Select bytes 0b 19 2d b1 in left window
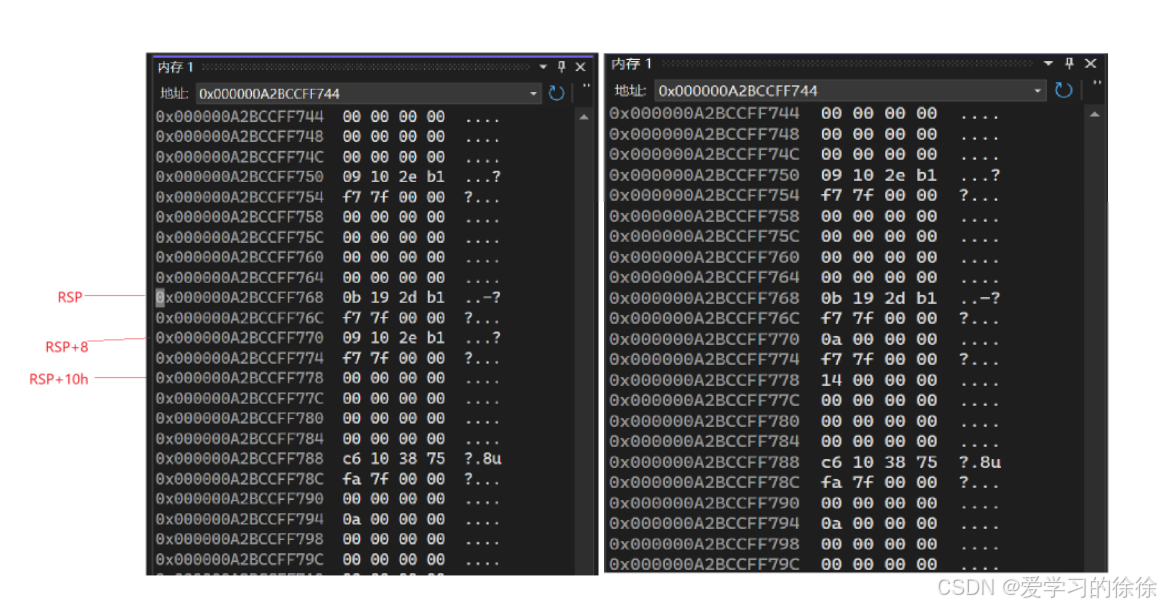The height and width of the screenshot is (607, 1161). coord(393,298)
